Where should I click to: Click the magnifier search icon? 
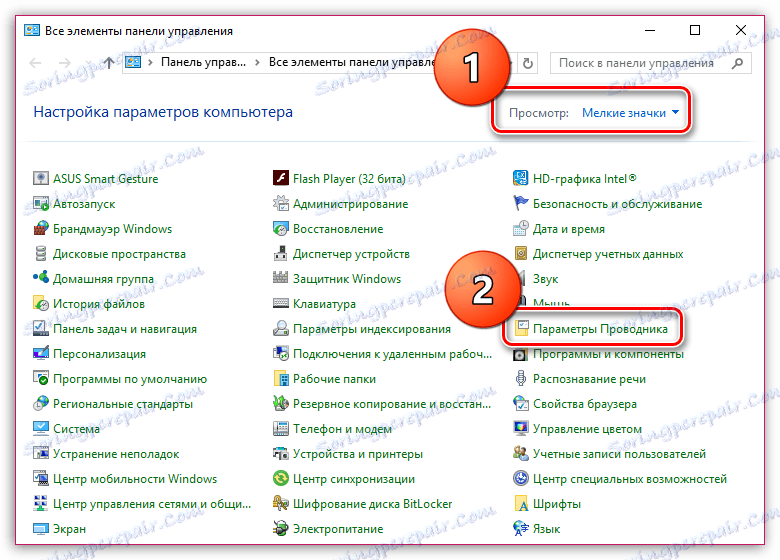tap(737, 63)
